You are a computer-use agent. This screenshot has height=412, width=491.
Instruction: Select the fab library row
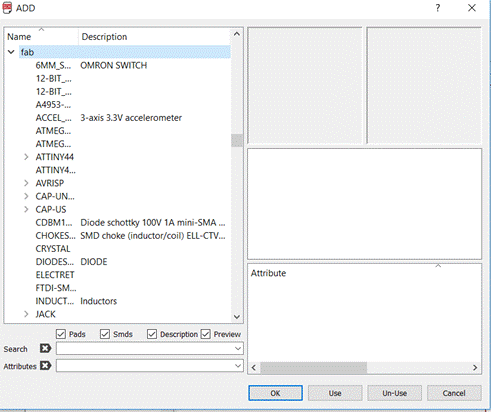[x=125, y=52]
